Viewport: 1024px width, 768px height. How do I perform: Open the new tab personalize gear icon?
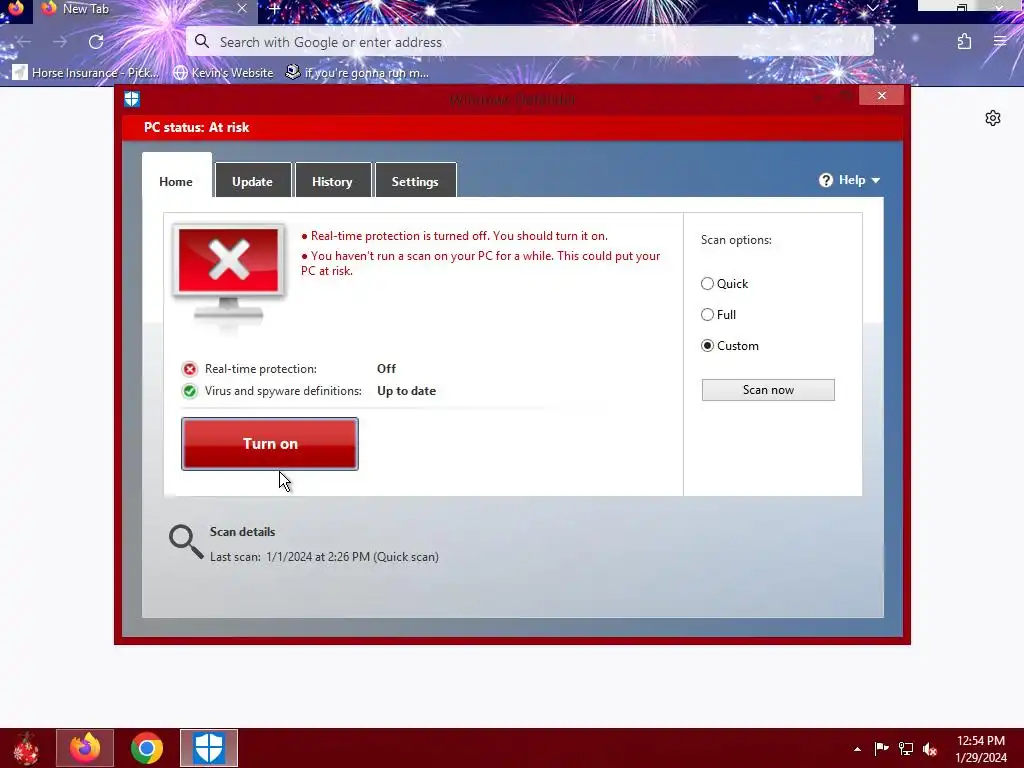(x=993, y=118)
